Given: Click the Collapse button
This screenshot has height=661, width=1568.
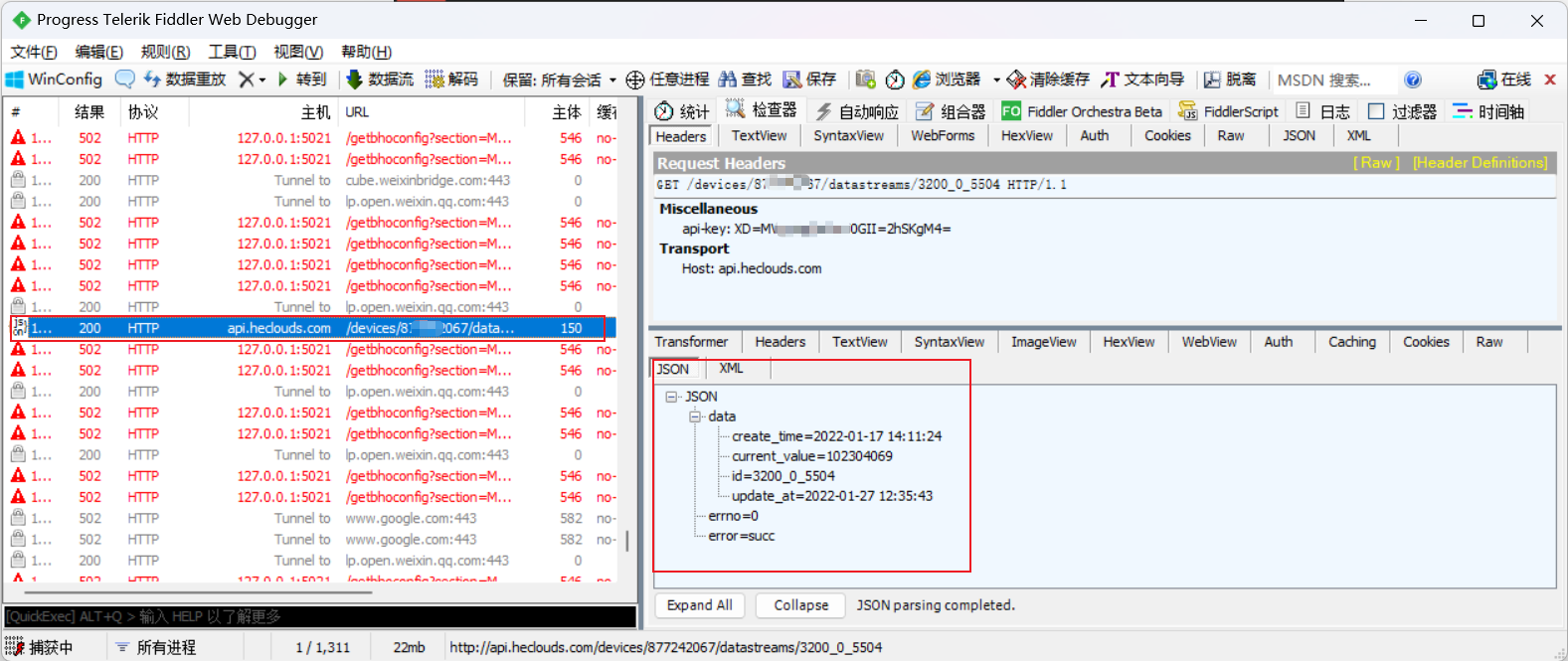Looking at the screenshot, I should point(800,605).
